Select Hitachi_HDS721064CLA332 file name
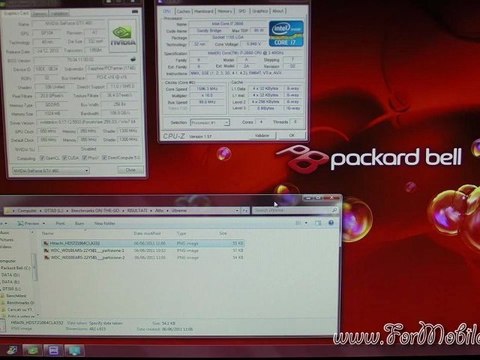 75,243
